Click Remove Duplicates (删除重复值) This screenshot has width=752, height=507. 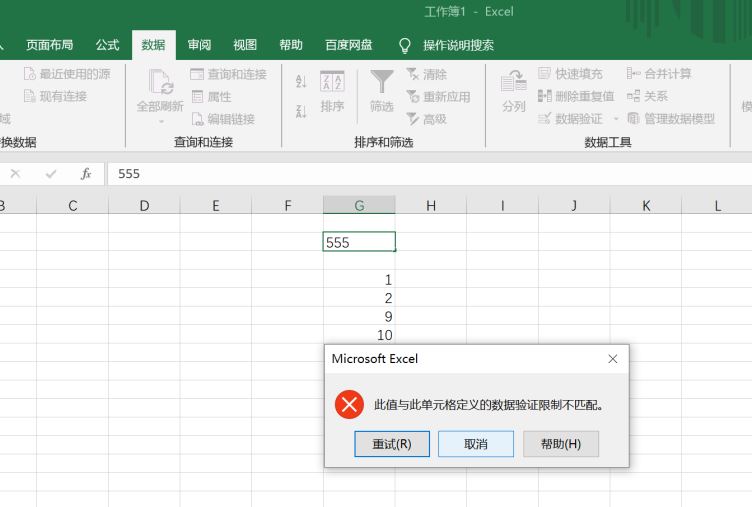pos(576,96)
